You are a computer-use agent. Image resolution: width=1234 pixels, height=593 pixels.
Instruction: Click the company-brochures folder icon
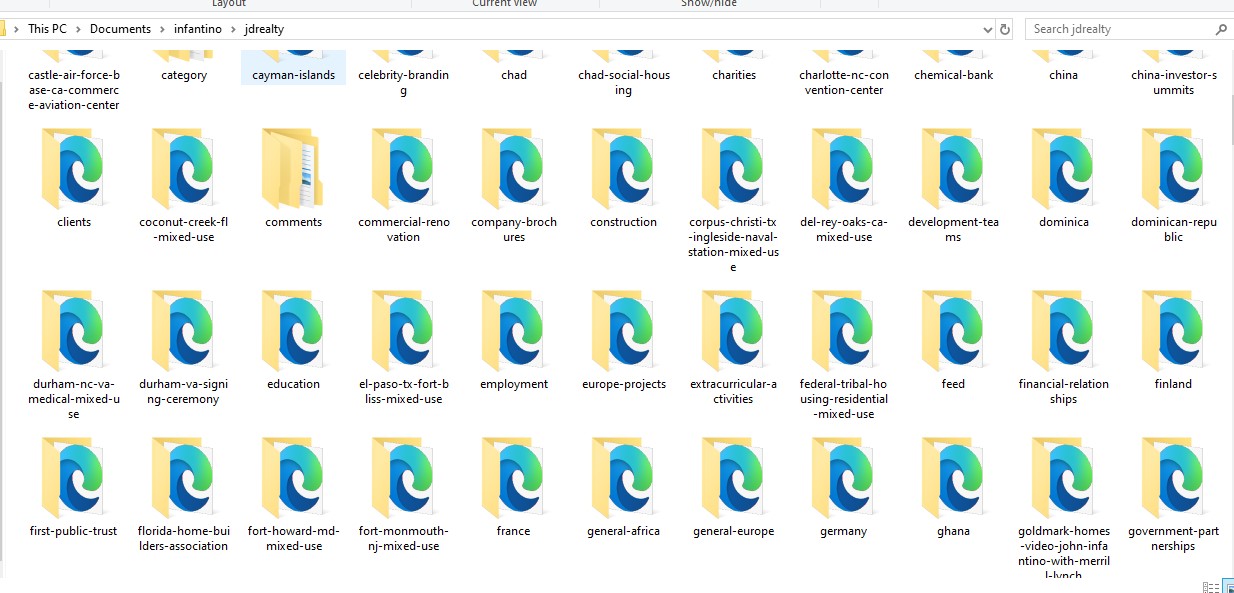[x=513, y=168]
